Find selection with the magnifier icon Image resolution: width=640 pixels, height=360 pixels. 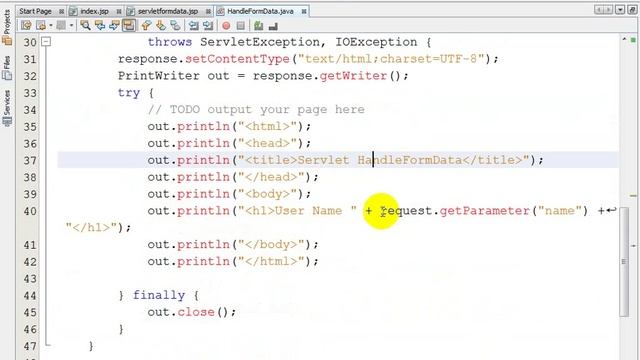85,25
